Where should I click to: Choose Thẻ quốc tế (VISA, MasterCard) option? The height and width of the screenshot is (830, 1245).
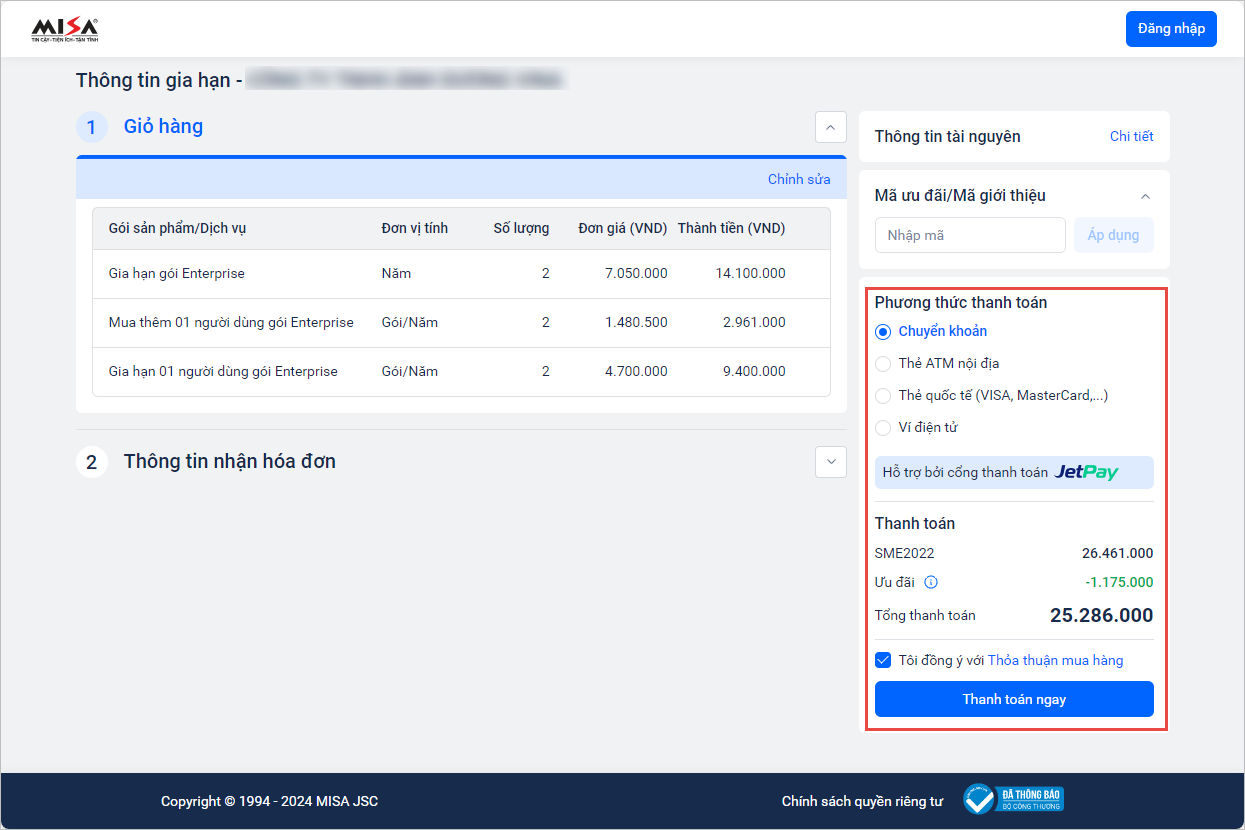tap(883, 396)
